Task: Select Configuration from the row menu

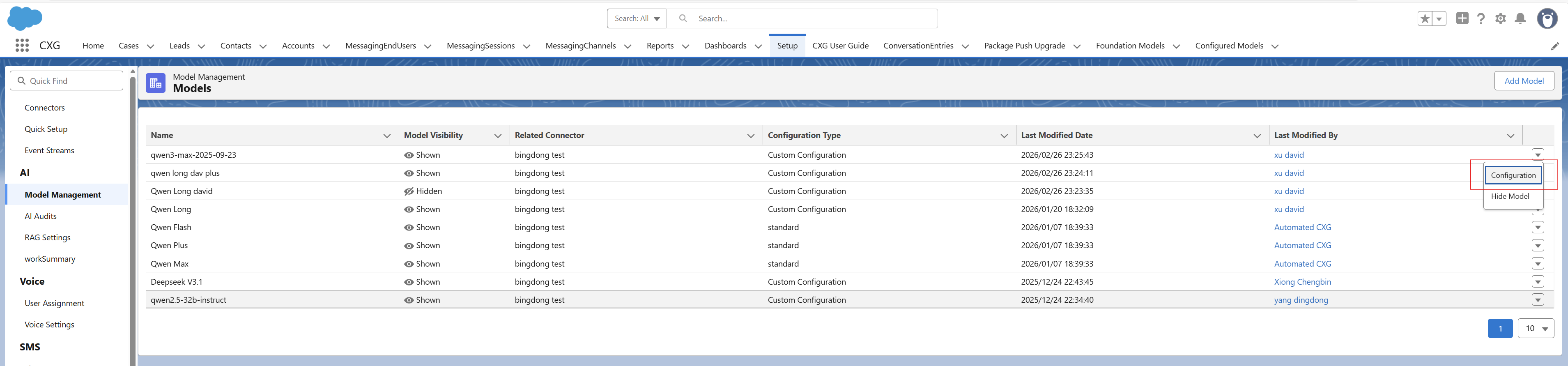Action: (x=1513, y=175)
